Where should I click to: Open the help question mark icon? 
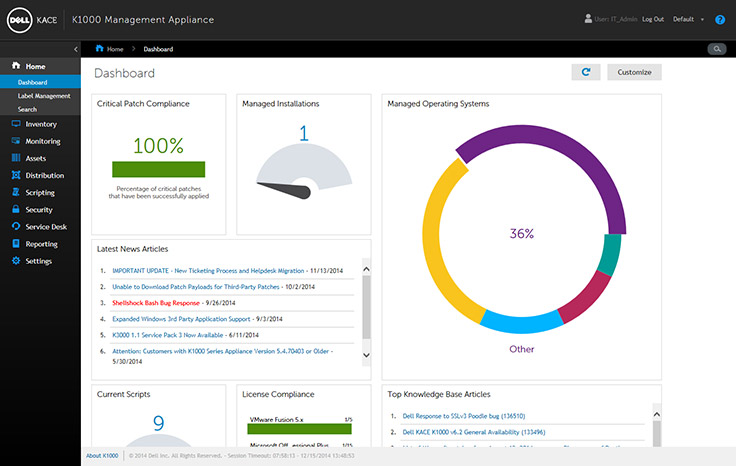(720, 20)
